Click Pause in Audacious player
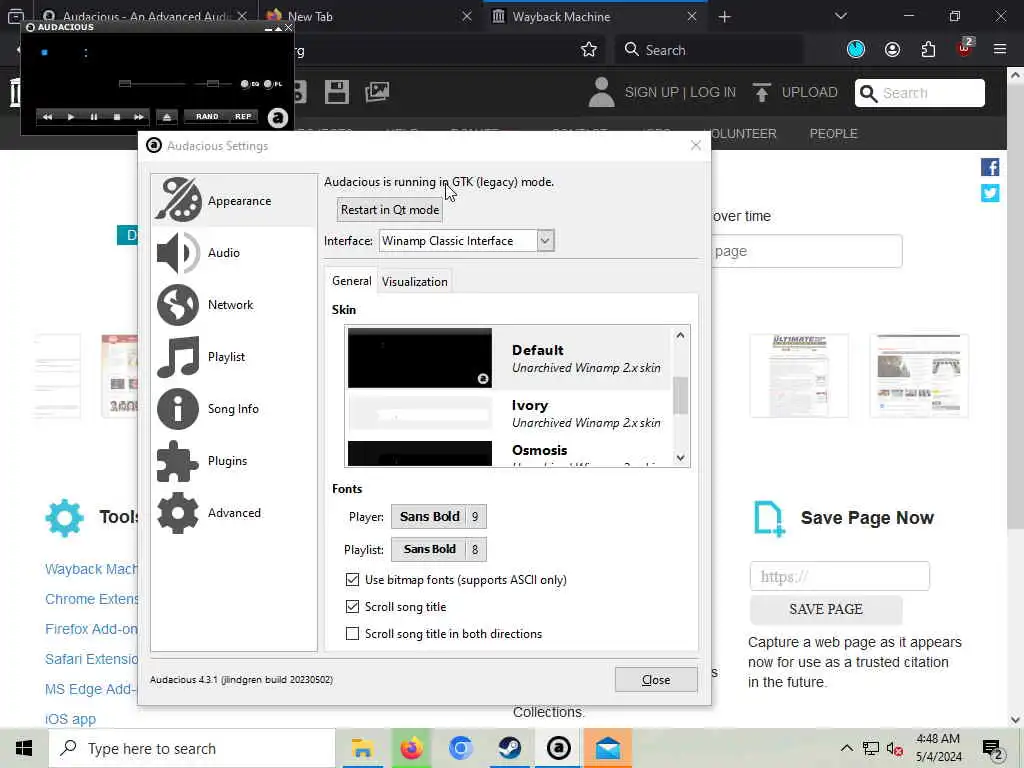This screenshot has height=768, width=1024. pyautogui.click(x=93, y=117)
